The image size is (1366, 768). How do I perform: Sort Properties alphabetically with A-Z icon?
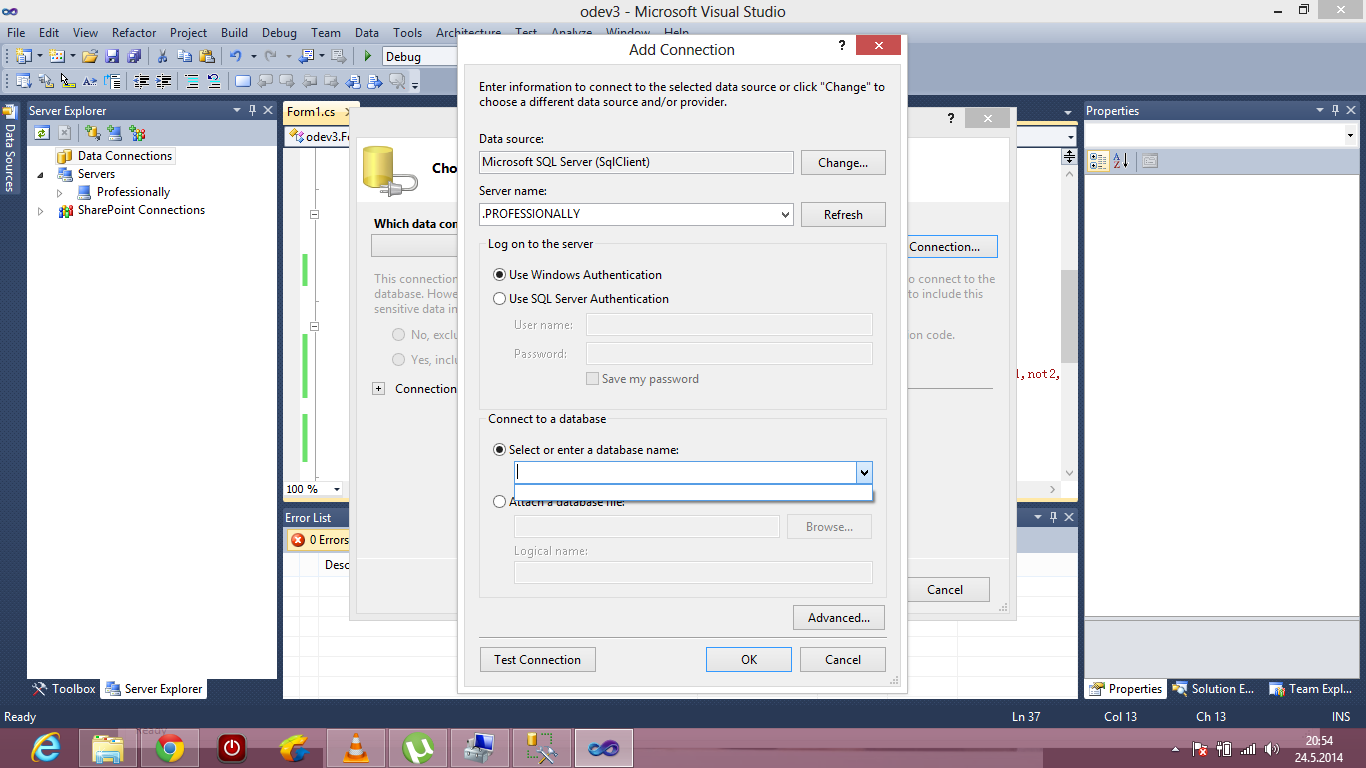pos(1120,160)
